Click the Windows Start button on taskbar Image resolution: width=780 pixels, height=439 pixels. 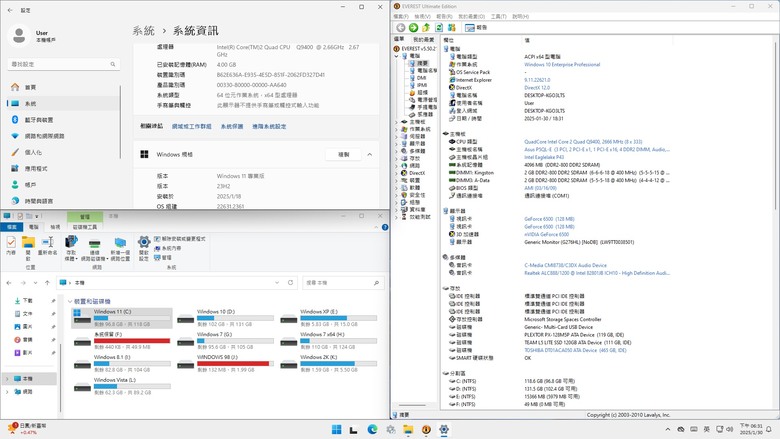[x=336, y=430]
